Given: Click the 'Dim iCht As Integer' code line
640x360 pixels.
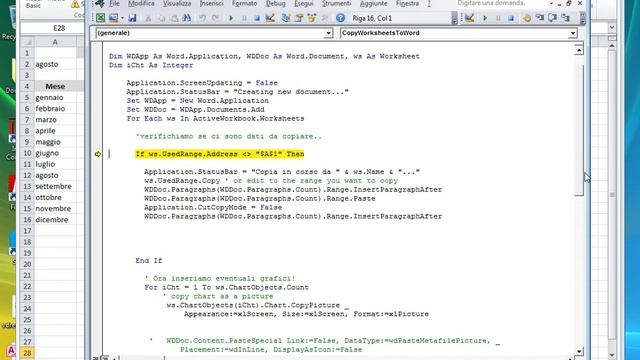Looking at the screenshot, I should tap(151, 65).
